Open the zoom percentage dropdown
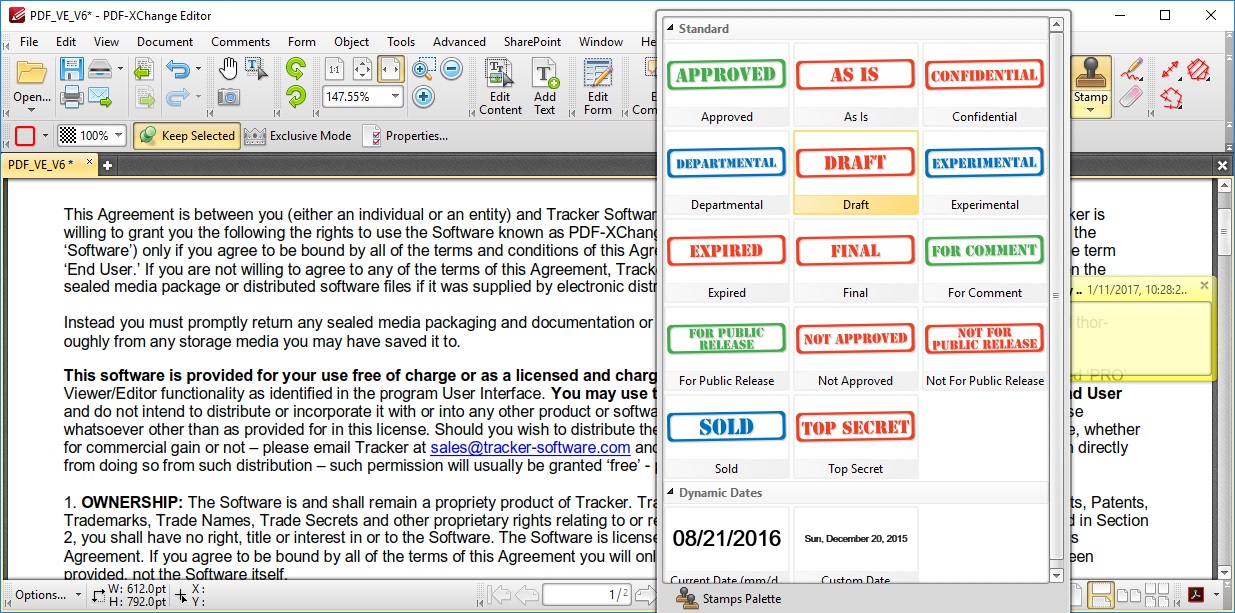 [x=395, y=96]
